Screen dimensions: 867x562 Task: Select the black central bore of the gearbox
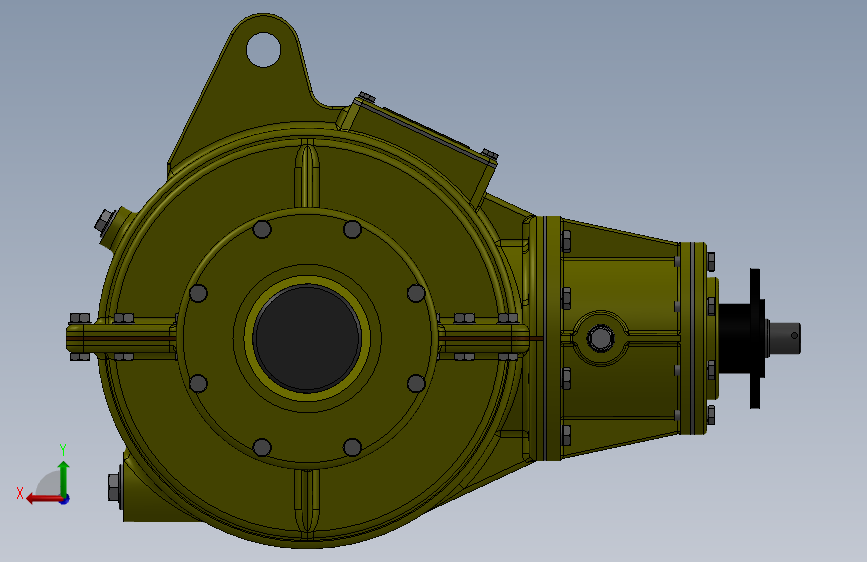(x=307, y=338)
